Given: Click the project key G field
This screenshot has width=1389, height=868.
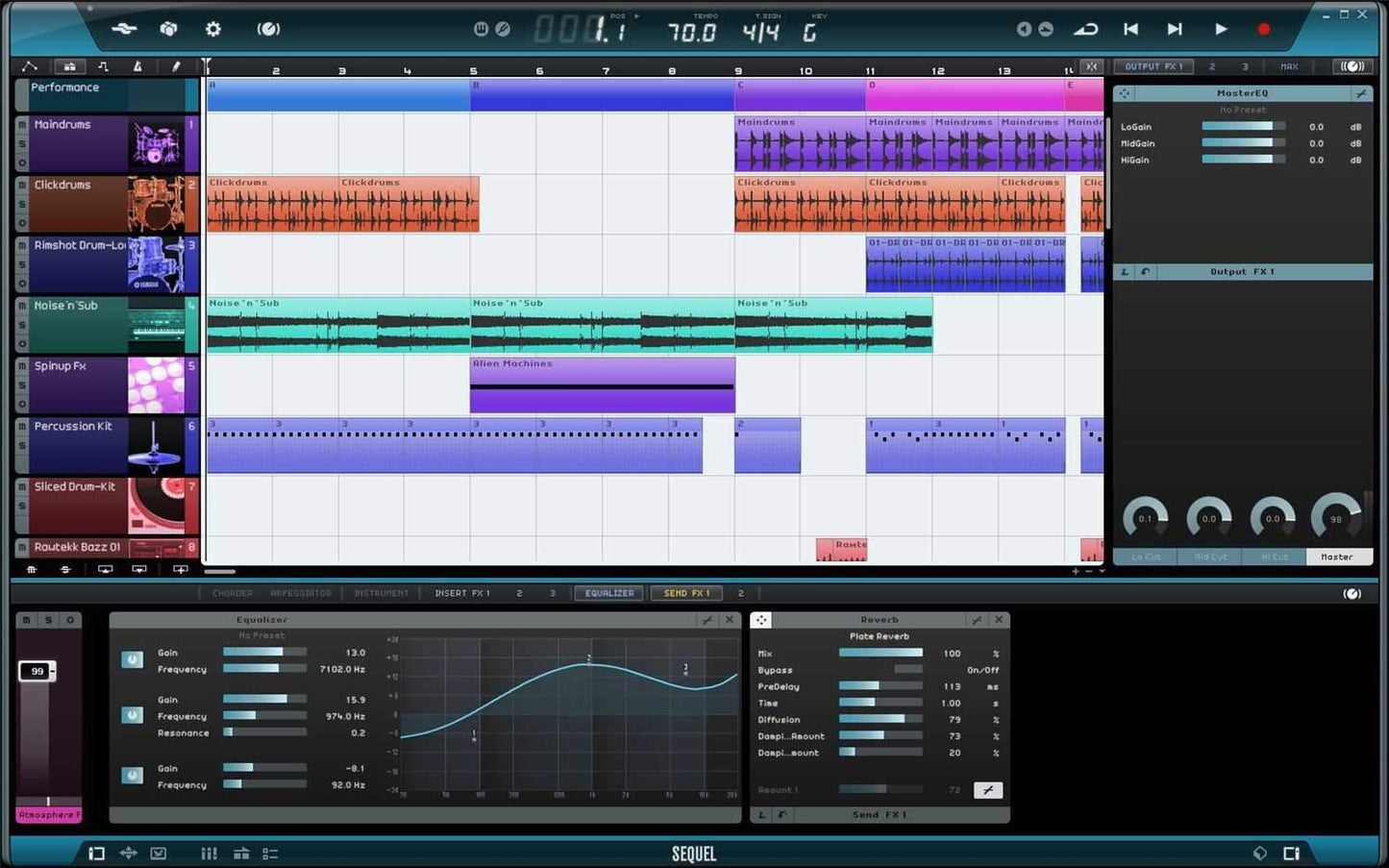Looking at the screenshot, I should click(x=809, y=33).
